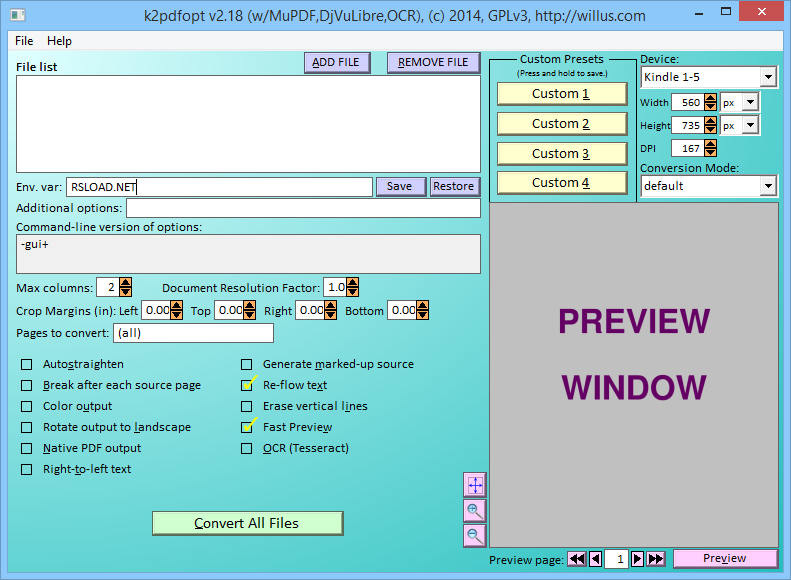Load Custom 2 preset

[x=561, y=124]
